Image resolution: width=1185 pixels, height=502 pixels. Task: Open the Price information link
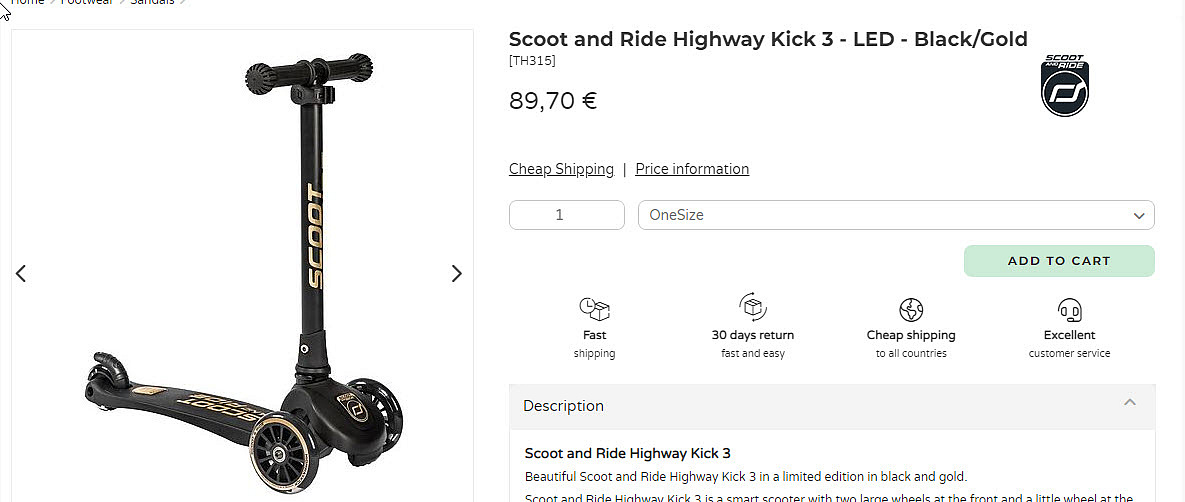692,169
